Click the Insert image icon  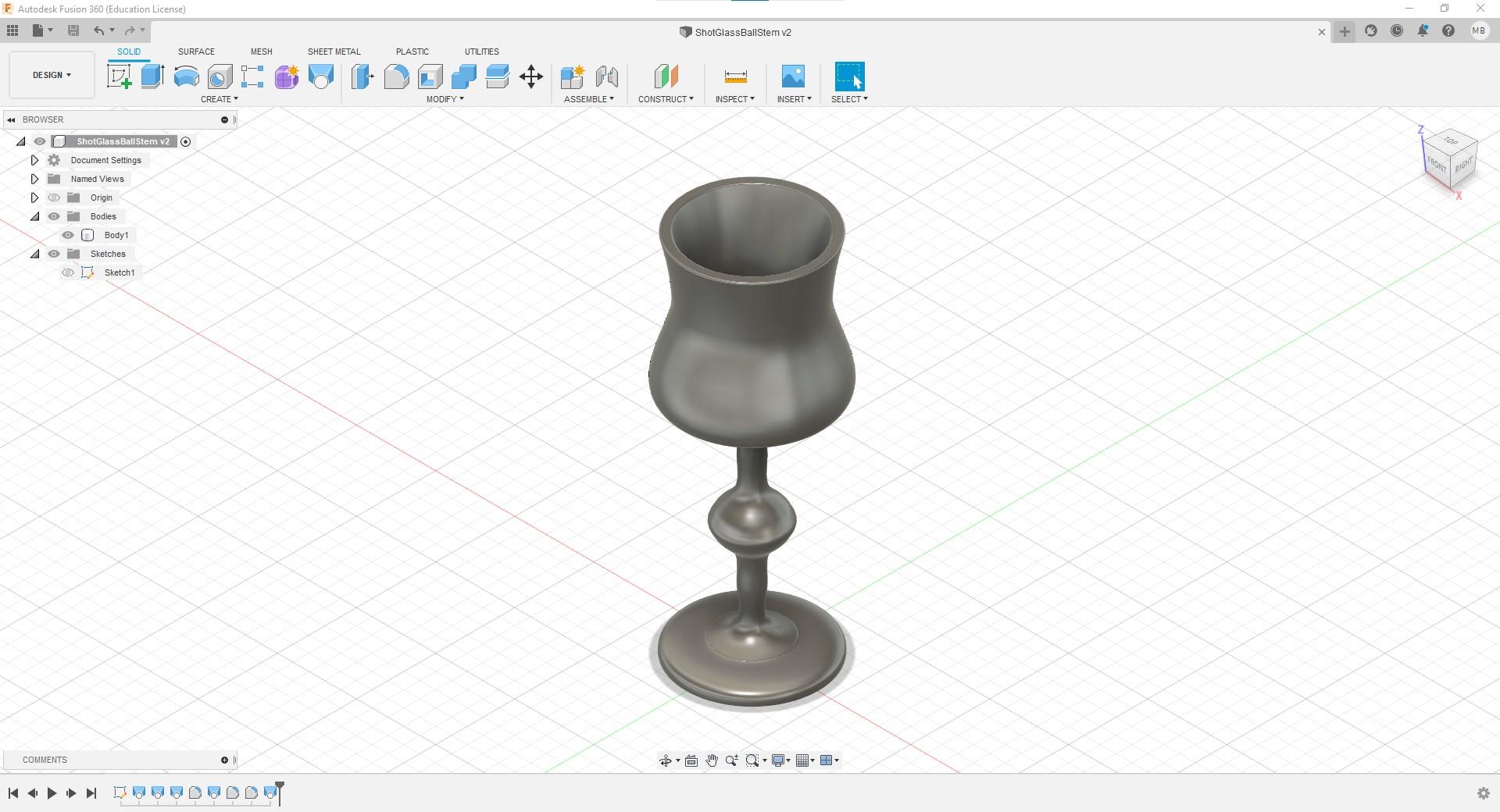point(793,77)
